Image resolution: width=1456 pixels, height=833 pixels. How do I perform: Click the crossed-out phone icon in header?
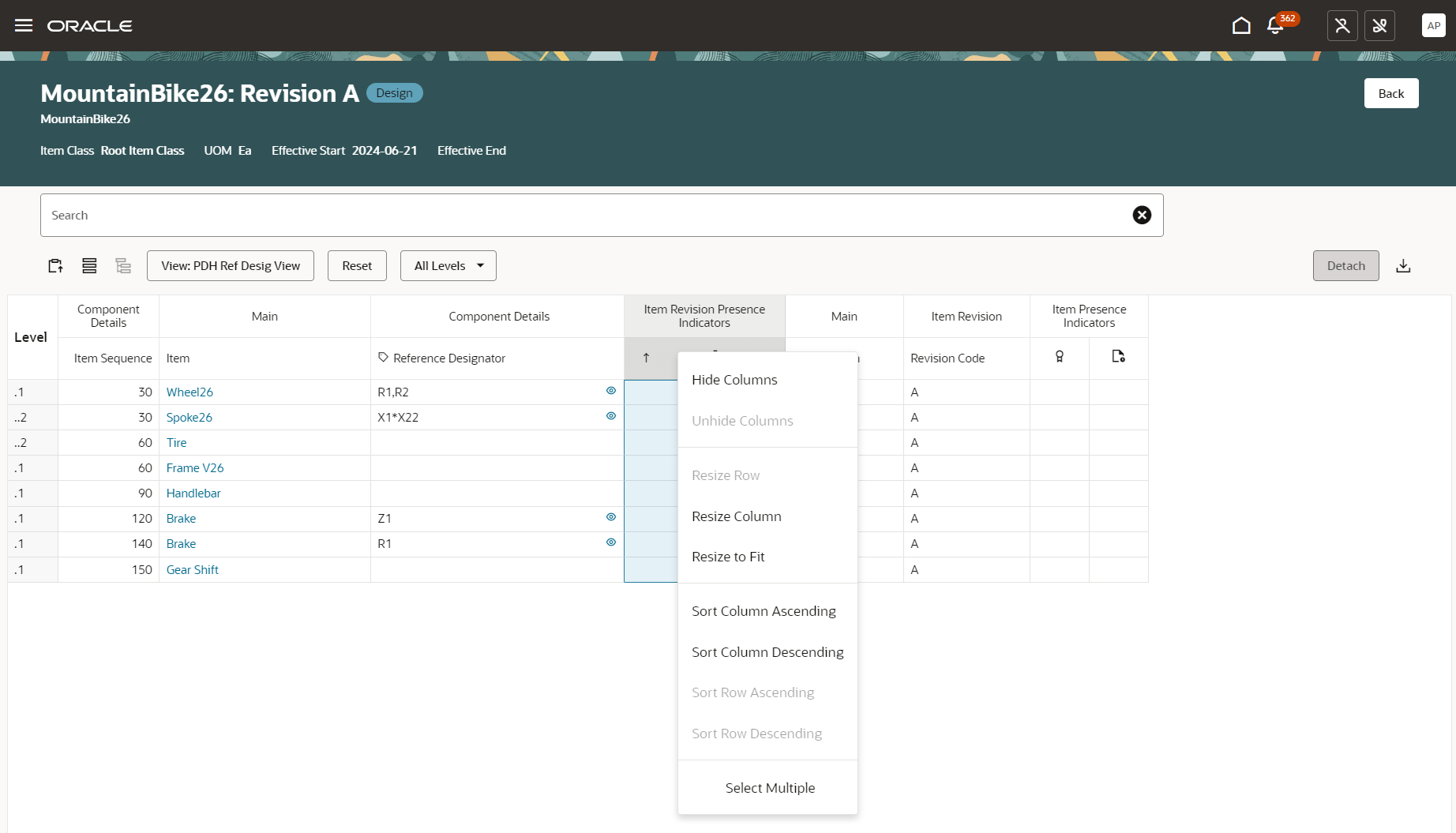(1380, 25)
